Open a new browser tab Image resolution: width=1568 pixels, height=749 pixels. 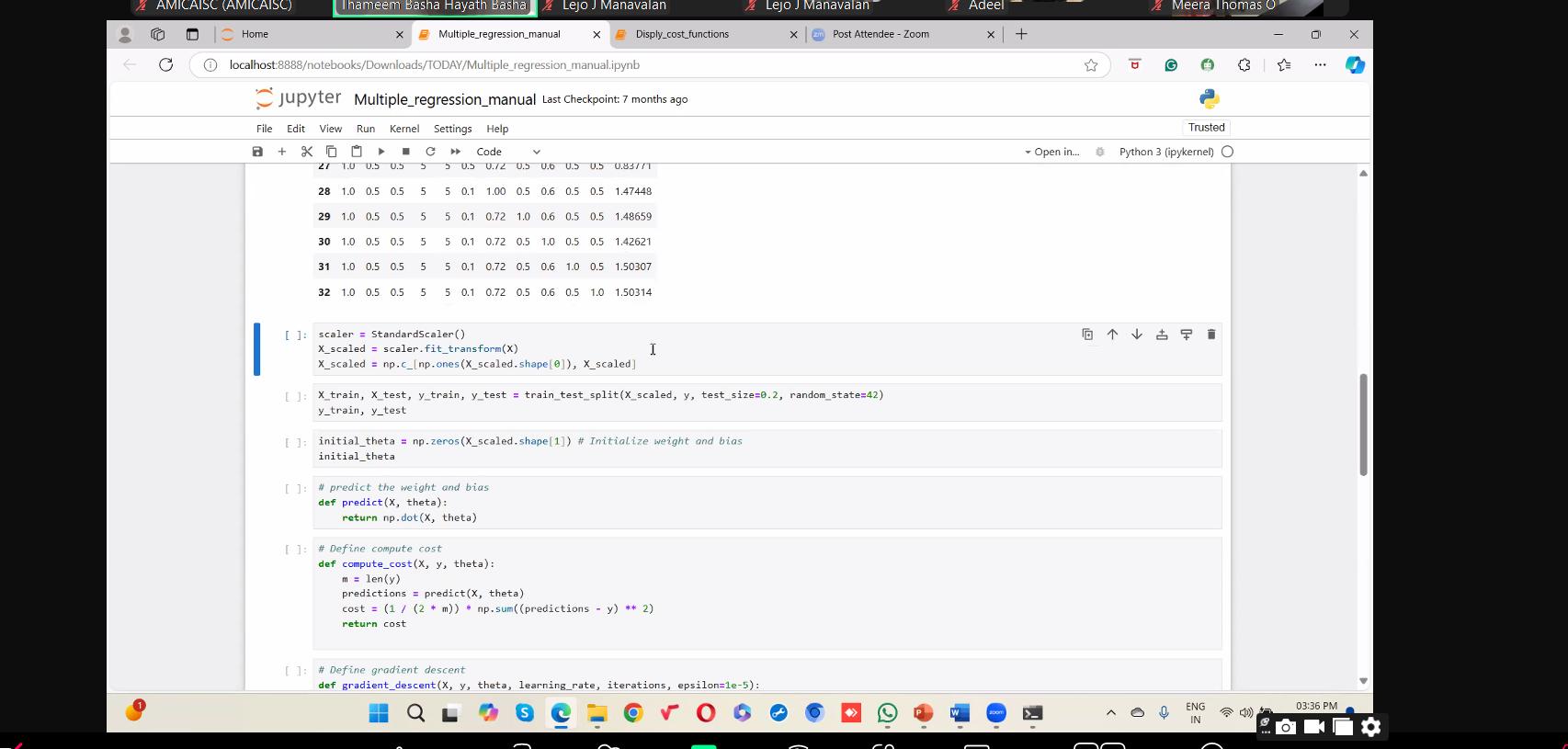(x=1021, y=34)
